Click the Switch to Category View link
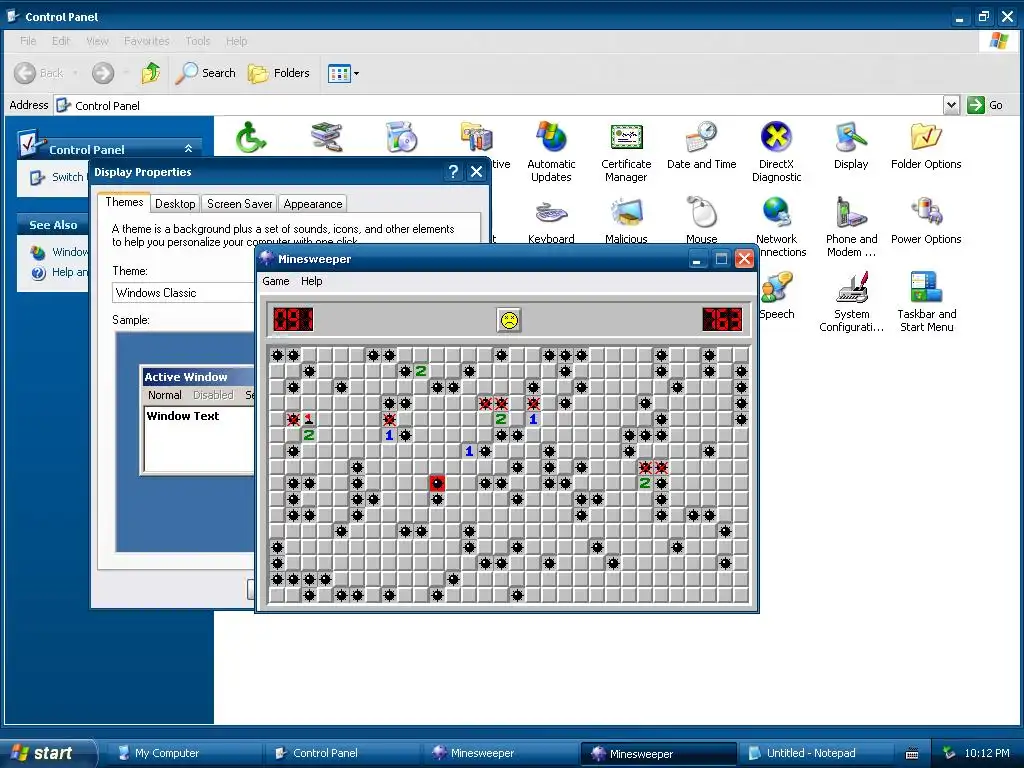Screen dimensions: 1024x768 [x=60, y=177]
